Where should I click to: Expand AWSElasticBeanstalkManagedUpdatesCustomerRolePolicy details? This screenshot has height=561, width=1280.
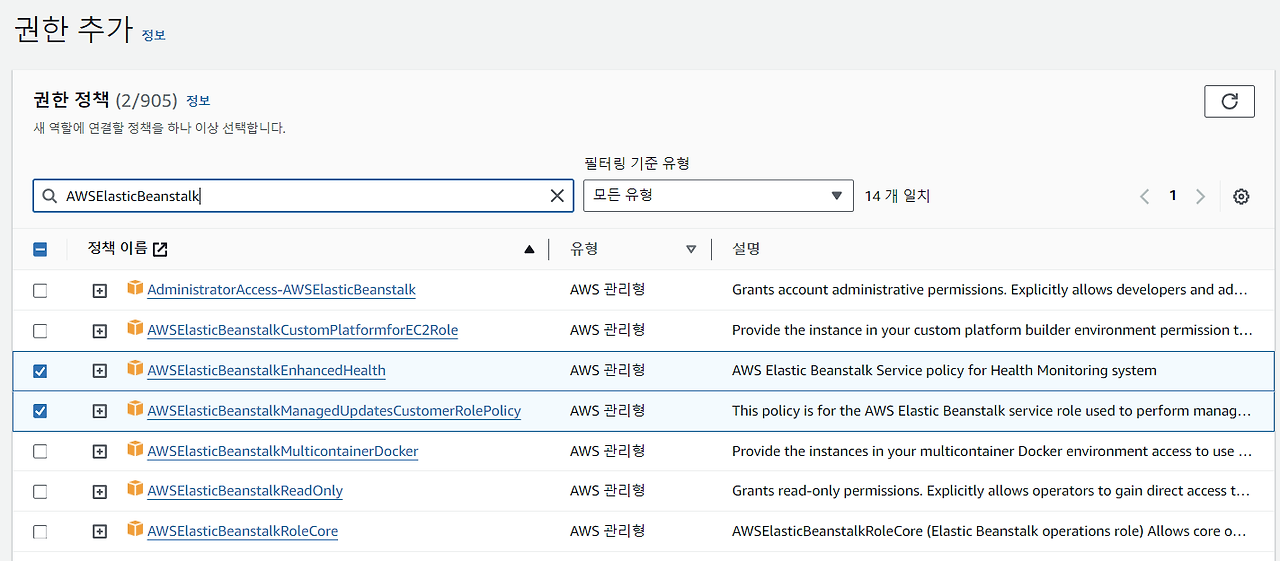tap(99, 411)
